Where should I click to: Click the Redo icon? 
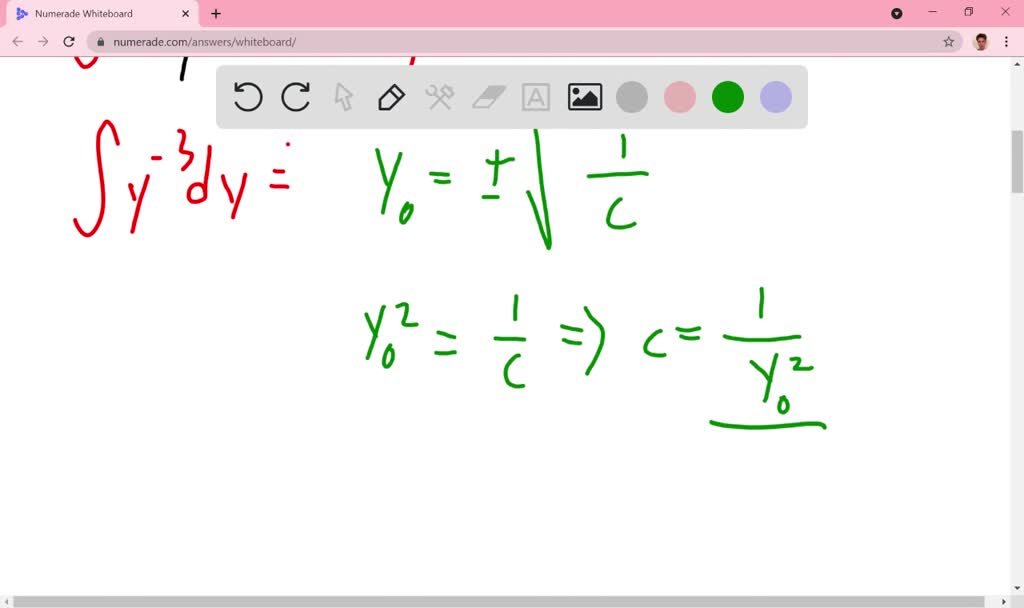tap(295, 97)
